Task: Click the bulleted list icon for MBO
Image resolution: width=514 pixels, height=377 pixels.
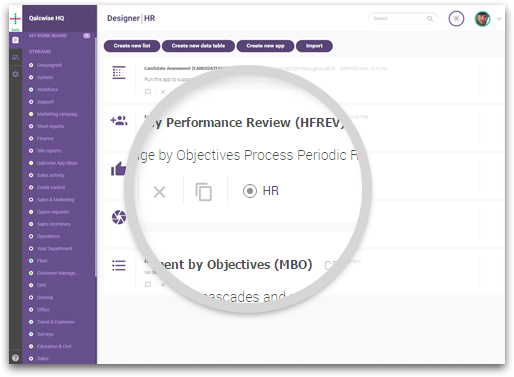Action: click(119, 266)
